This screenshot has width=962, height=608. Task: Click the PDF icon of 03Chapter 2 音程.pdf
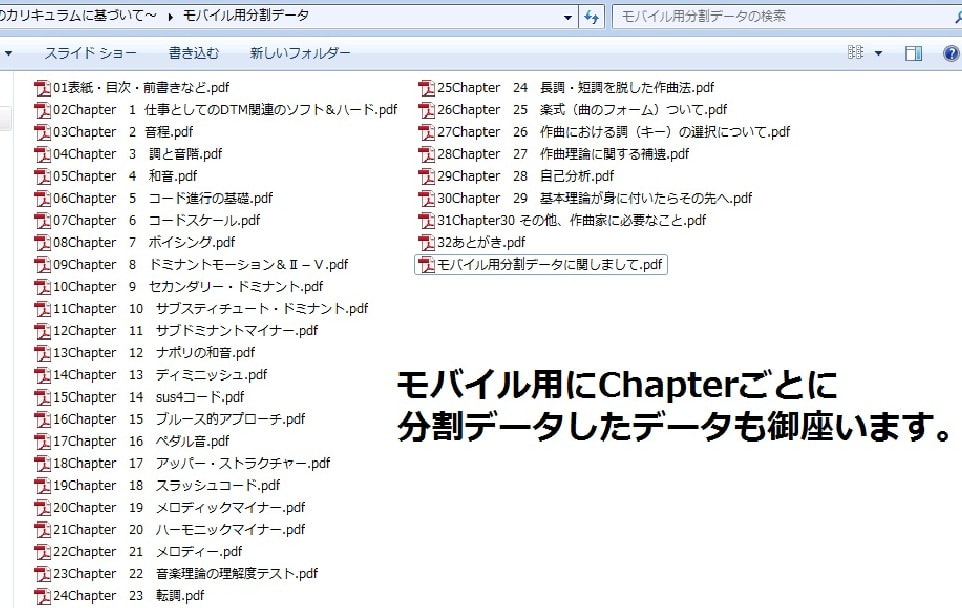tap(42, 133)
